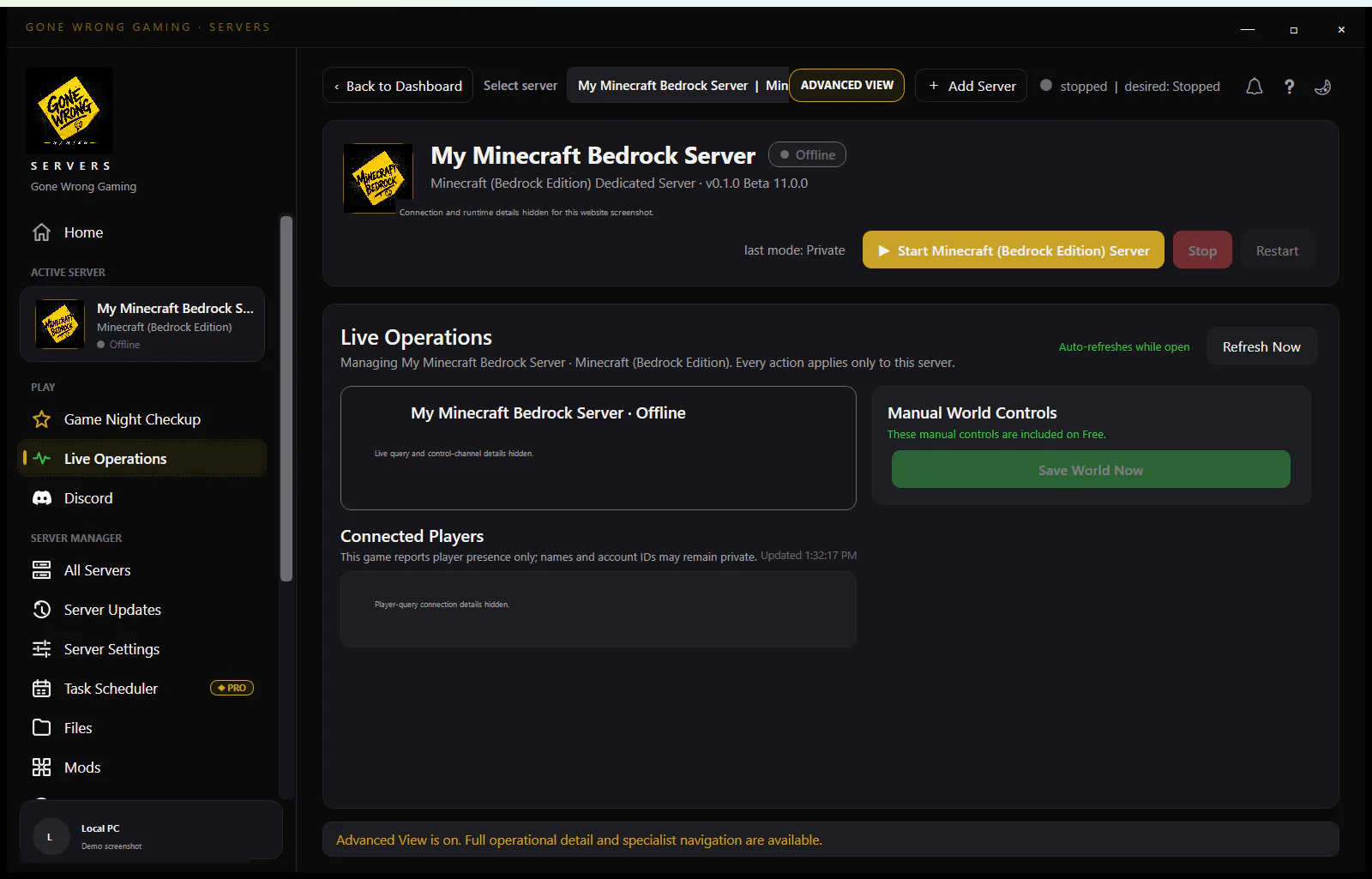This screenshot has height=879, width=1372.
Task: Click the sidebar vertical scrollbar
Action: [286, 399]
